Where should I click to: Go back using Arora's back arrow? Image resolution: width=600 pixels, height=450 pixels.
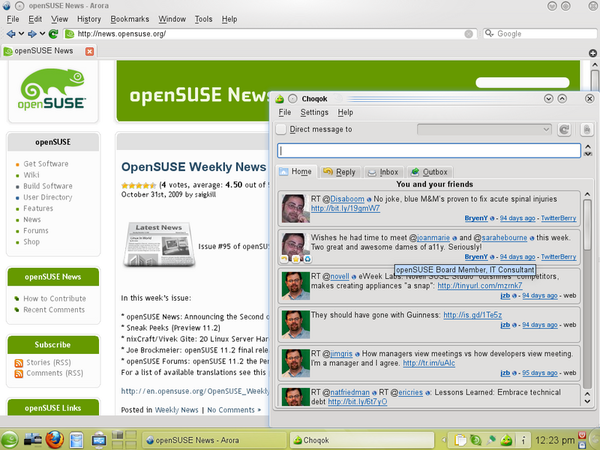click(x=11, y=34)
